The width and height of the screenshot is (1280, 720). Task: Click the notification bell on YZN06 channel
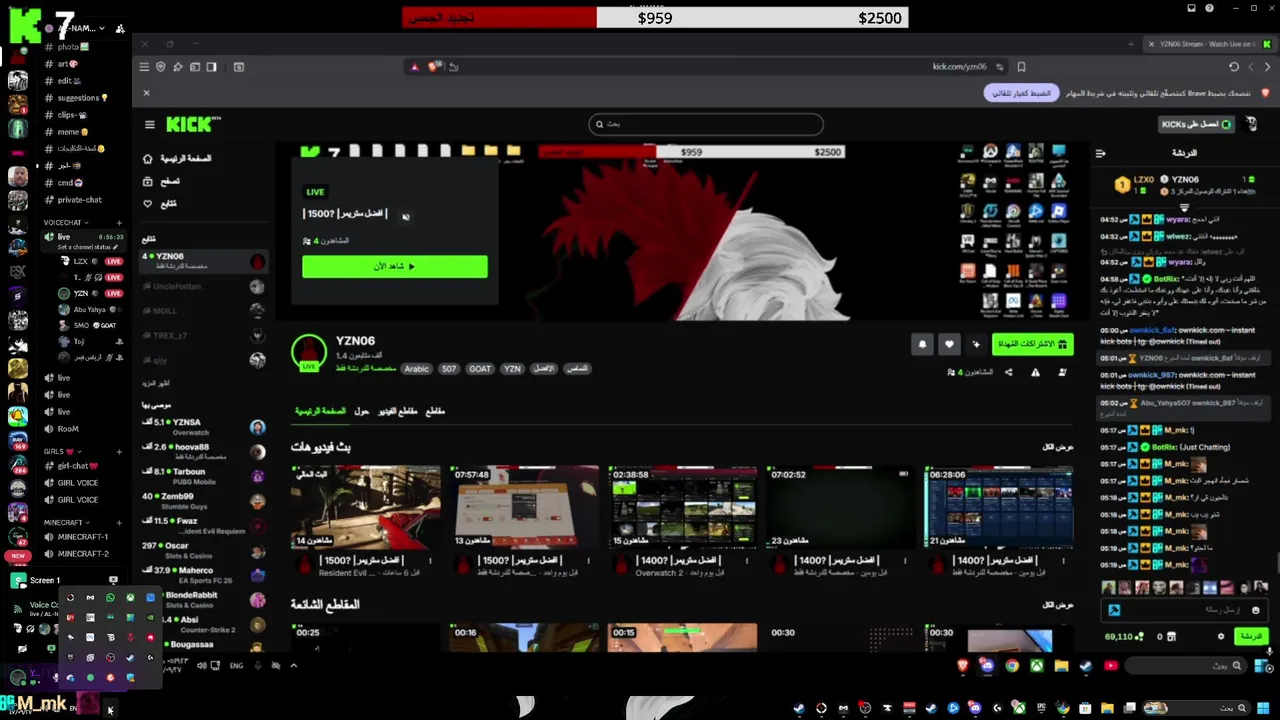[922, 344]
